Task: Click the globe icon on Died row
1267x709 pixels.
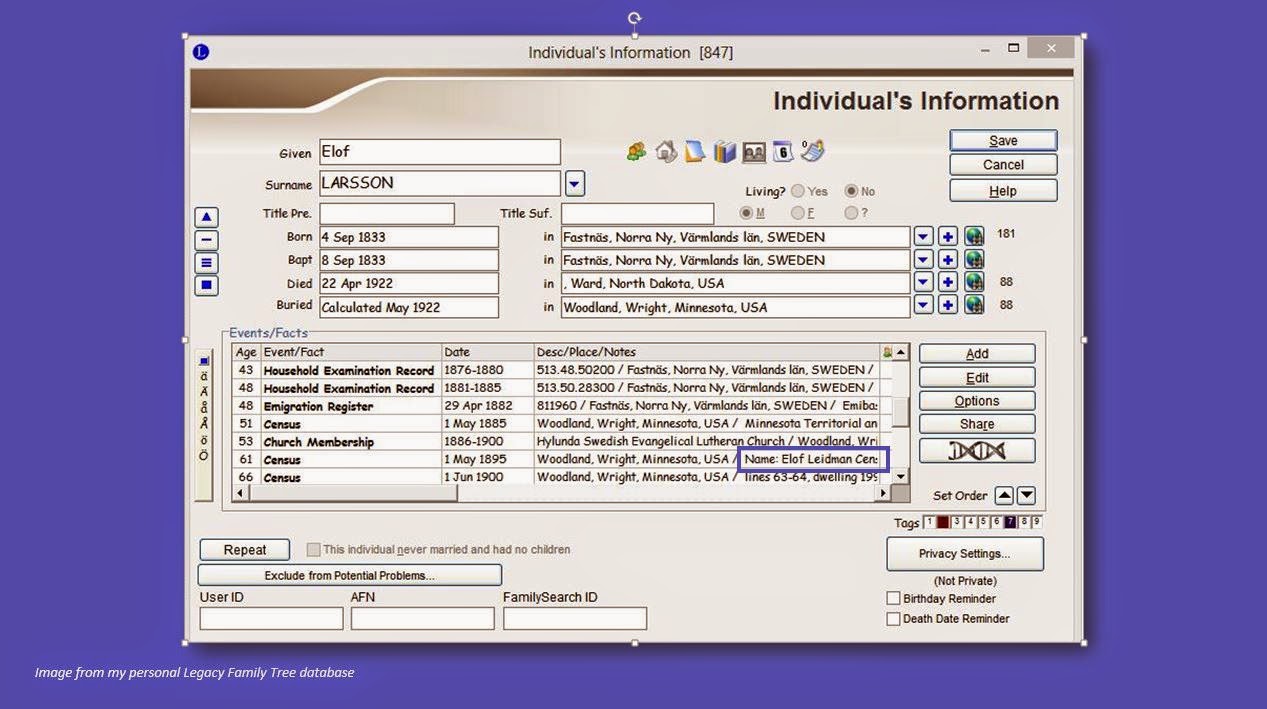Action: tap(974, 283)
